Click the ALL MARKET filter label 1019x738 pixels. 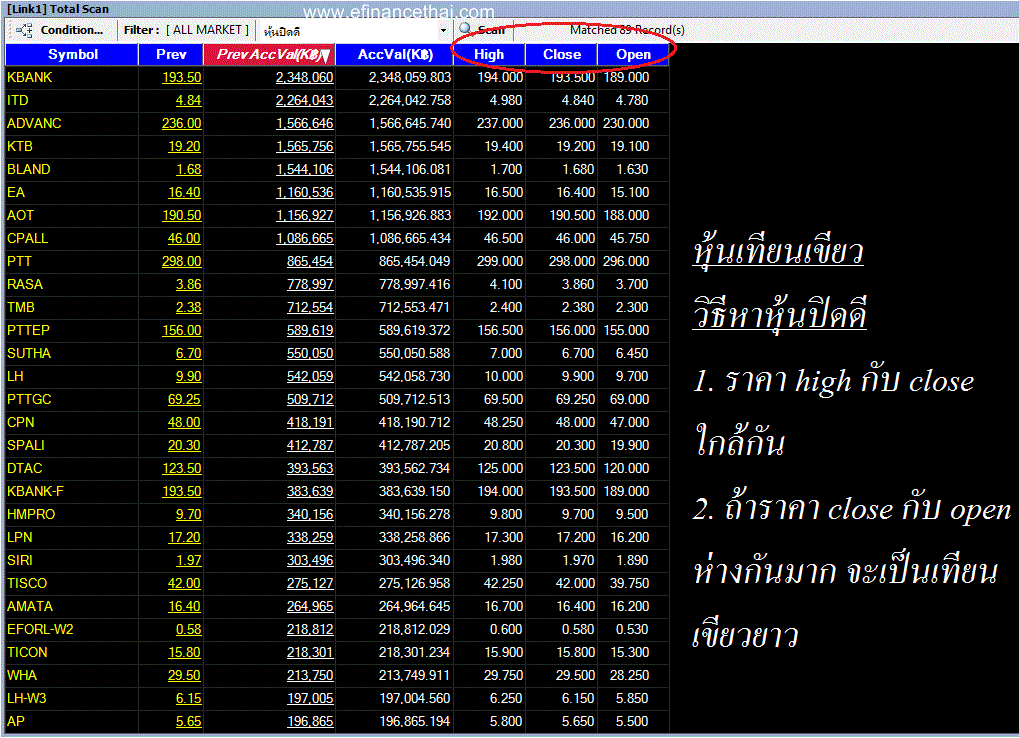[x=207, y=30]
